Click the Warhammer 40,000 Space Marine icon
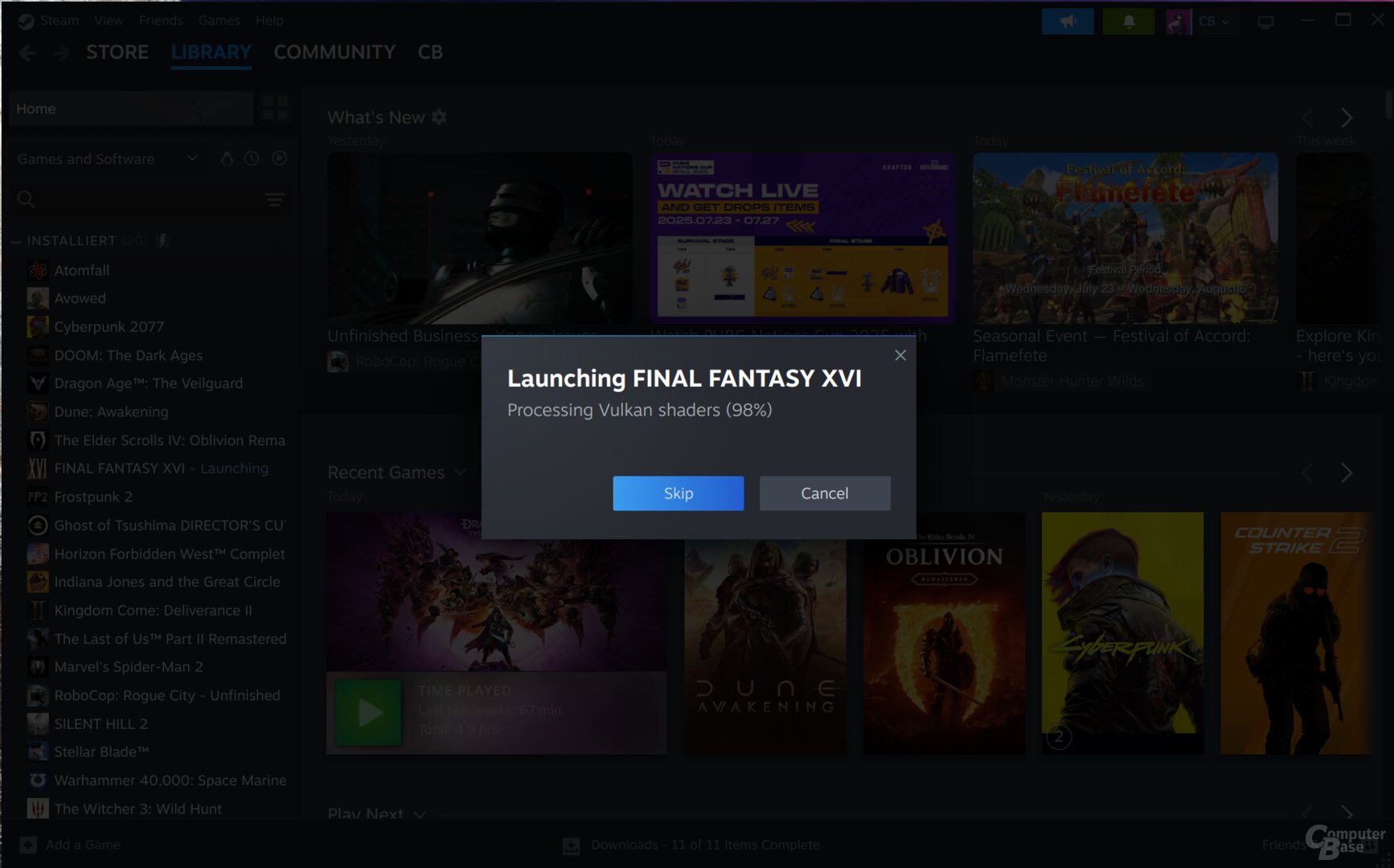The width and height of the screenshot is (1394, 868). pos(37,780)
